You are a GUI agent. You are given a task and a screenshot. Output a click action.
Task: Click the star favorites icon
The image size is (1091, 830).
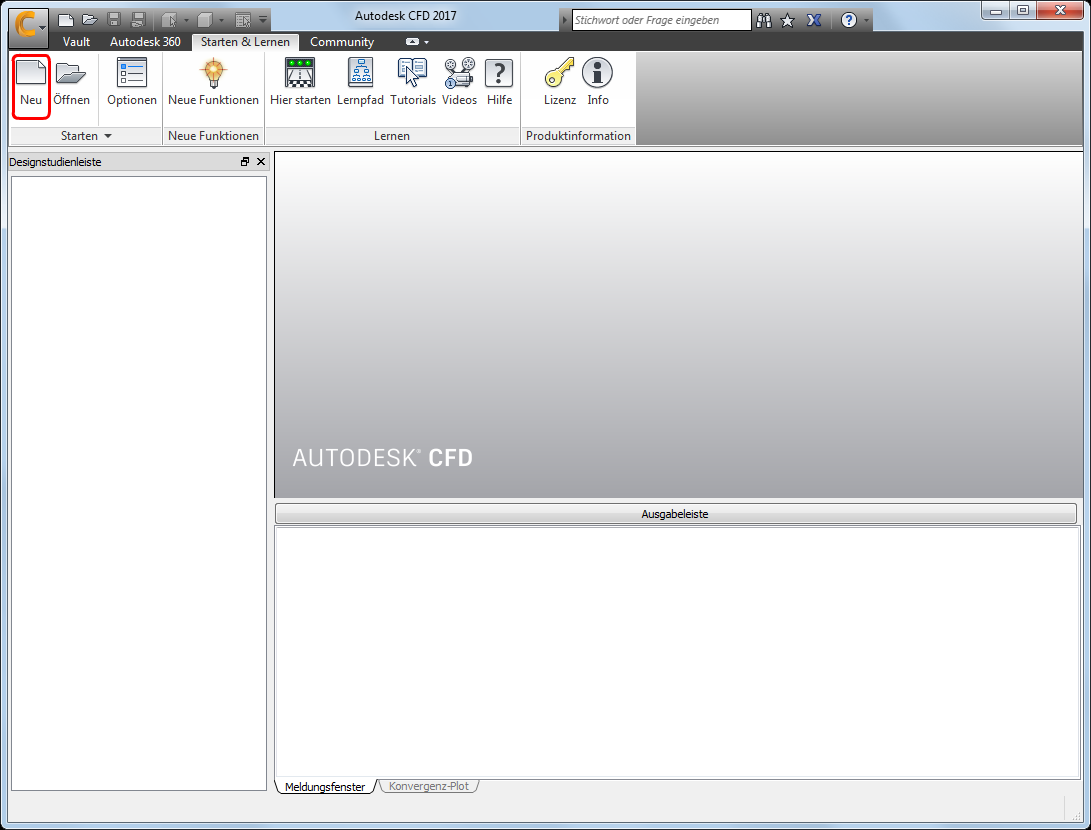[788, 20]
